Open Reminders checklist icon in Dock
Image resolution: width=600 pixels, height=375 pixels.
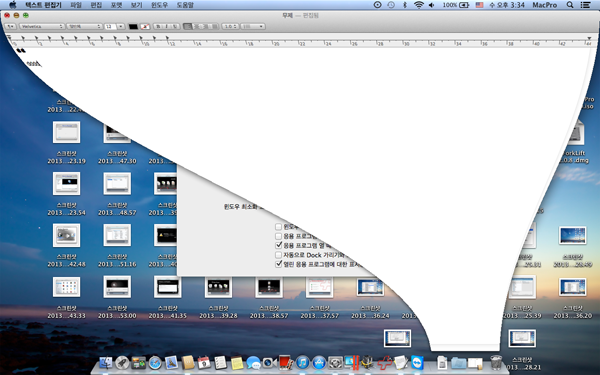point(220,362)
